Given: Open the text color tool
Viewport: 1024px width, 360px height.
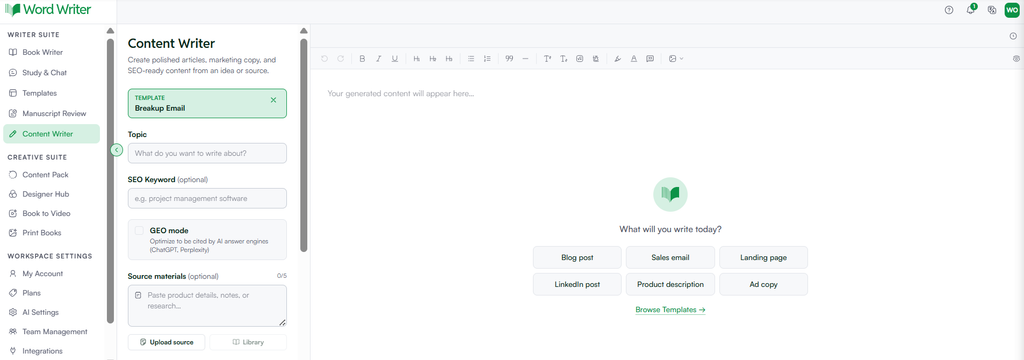Looking at the screenshot, I should (633, 59).
